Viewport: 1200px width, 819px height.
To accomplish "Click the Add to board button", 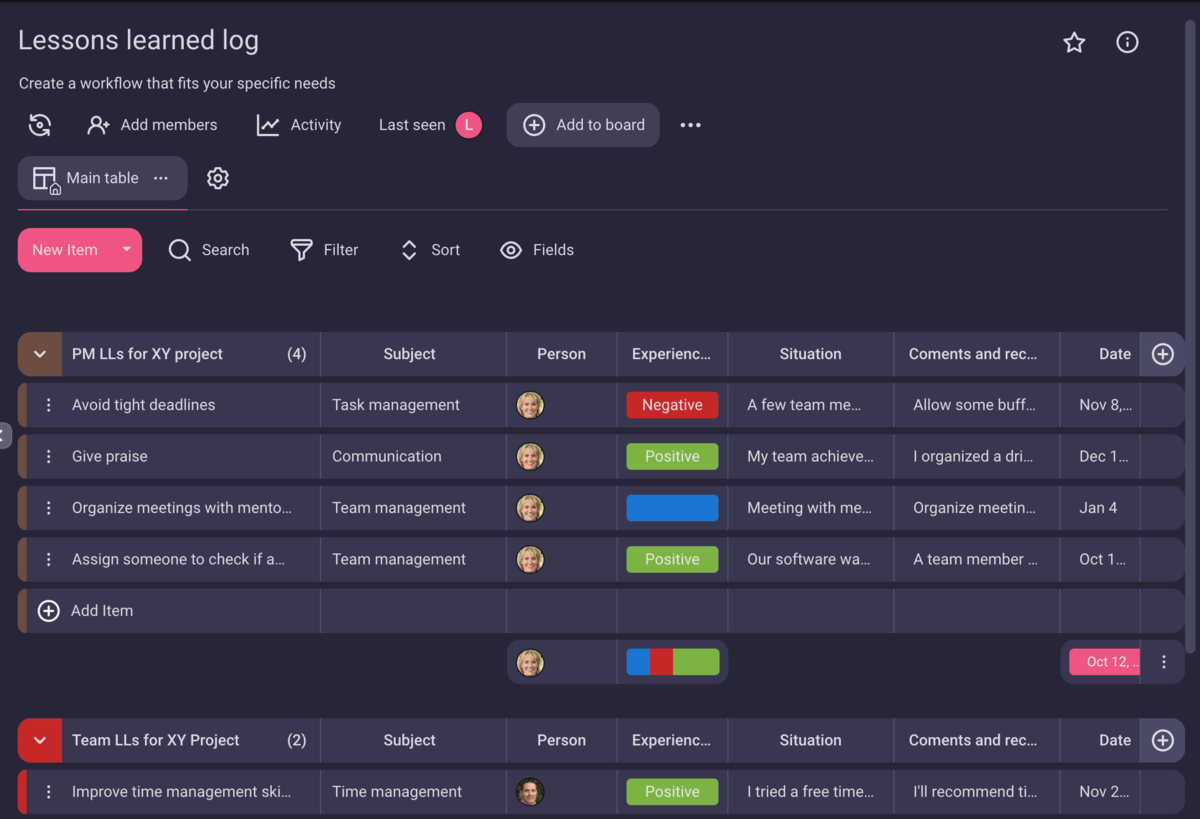I will [583, 125].
